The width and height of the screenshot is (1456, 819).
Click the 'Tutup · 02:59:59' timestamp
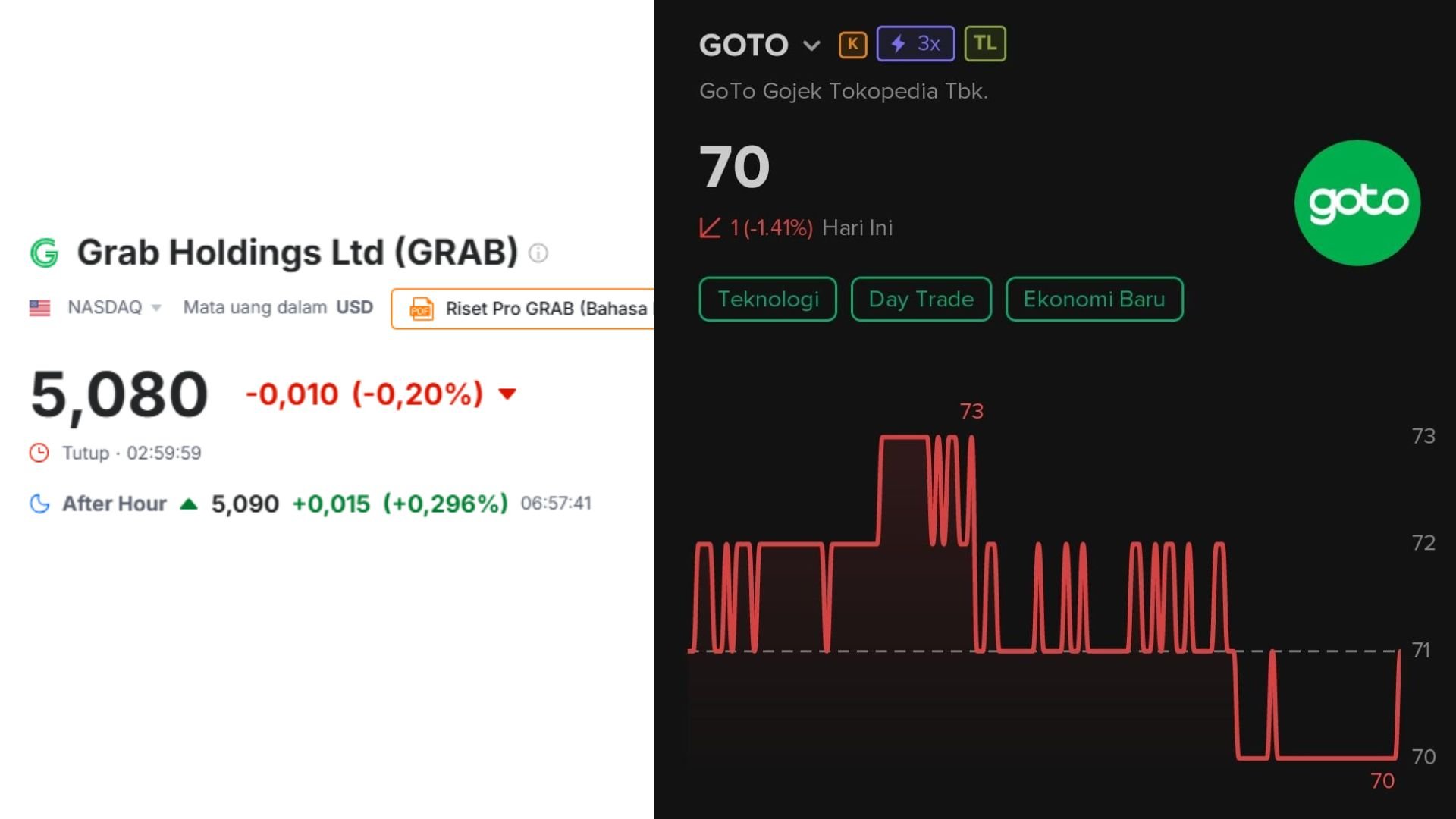point(131,453)
